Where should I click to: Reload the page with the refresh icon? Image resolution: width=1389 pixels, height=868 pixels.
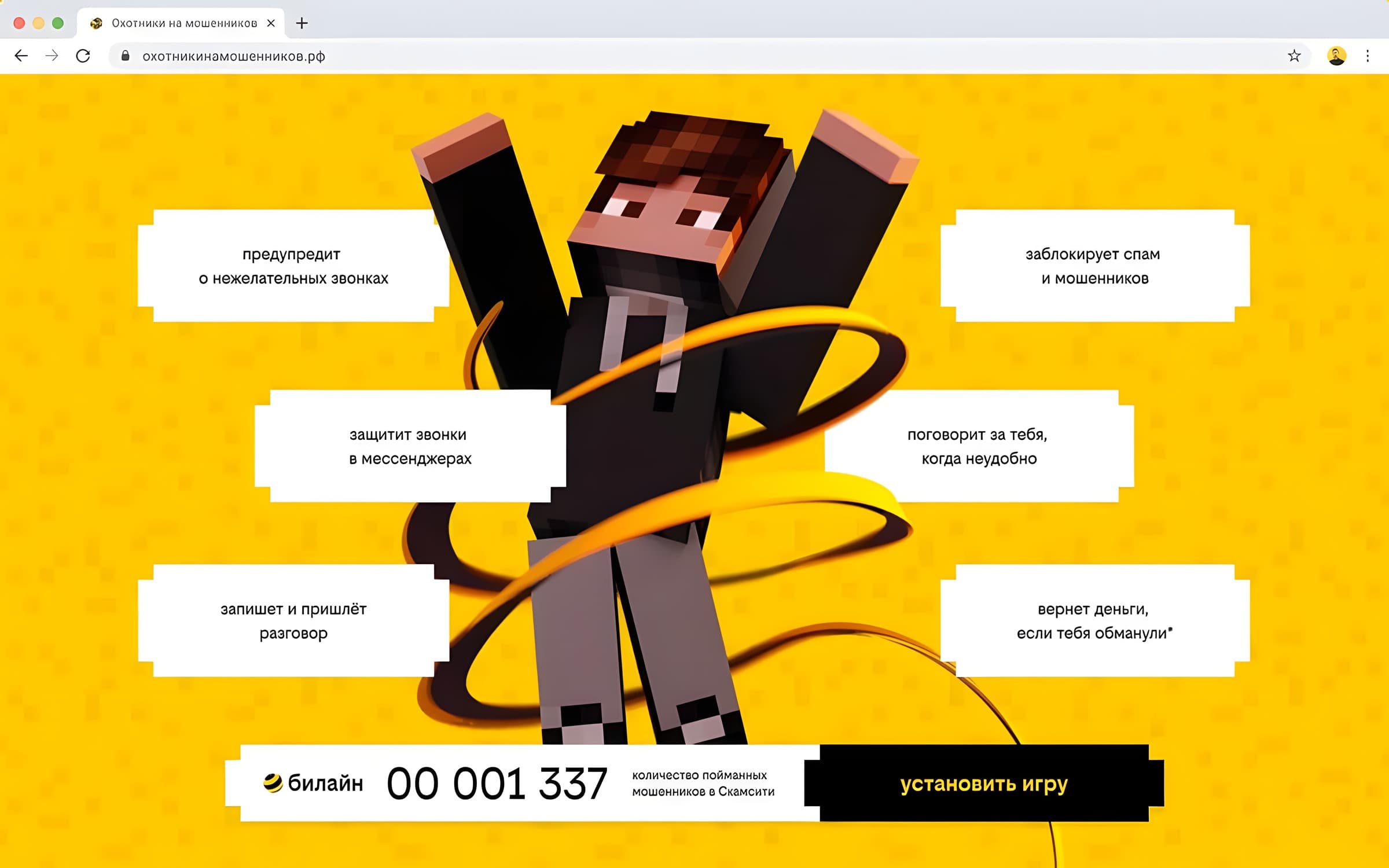(83, 56)
